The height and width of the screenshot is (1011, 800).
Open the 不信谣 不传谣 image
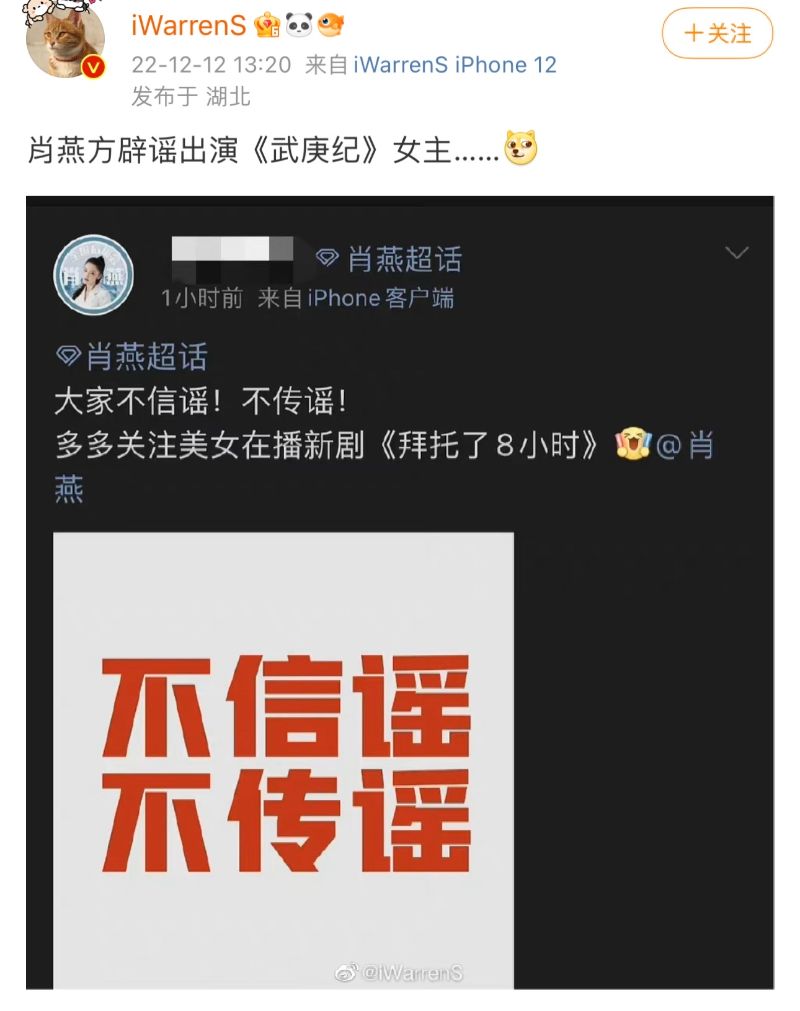point(283,760)
